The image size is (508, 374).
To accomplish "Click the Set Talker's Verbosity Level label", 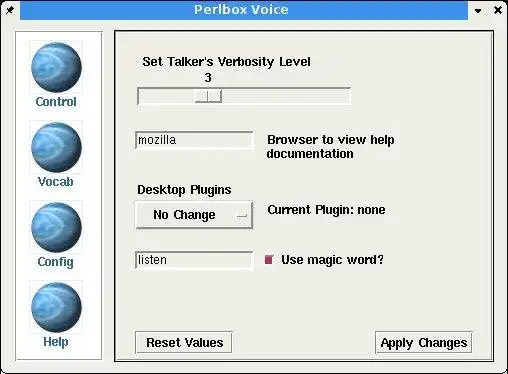I will [x=226, y=62].
